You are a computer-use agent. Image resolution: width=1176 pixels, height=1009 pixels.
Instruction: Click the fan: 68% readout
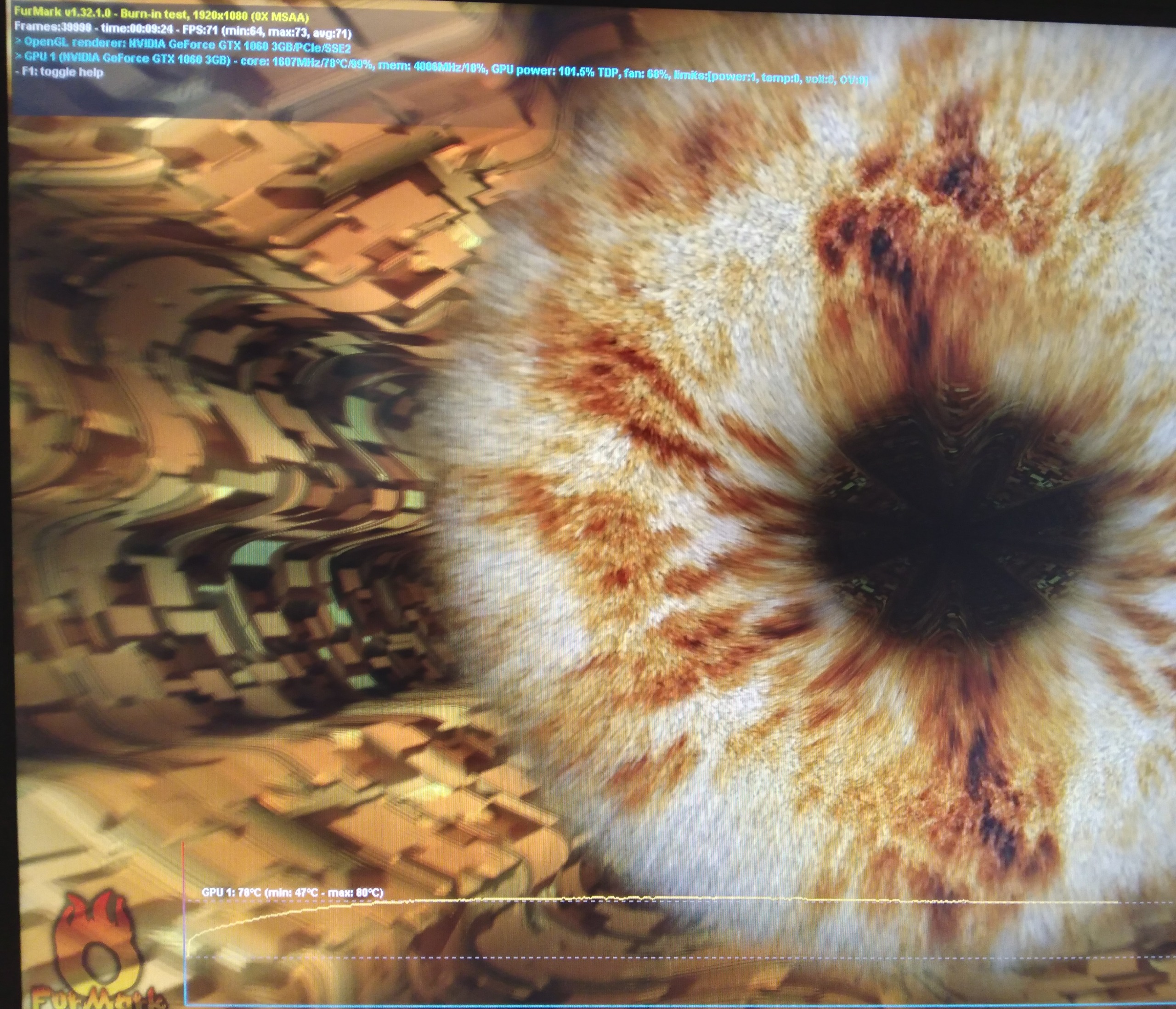[x=645, y=74]
